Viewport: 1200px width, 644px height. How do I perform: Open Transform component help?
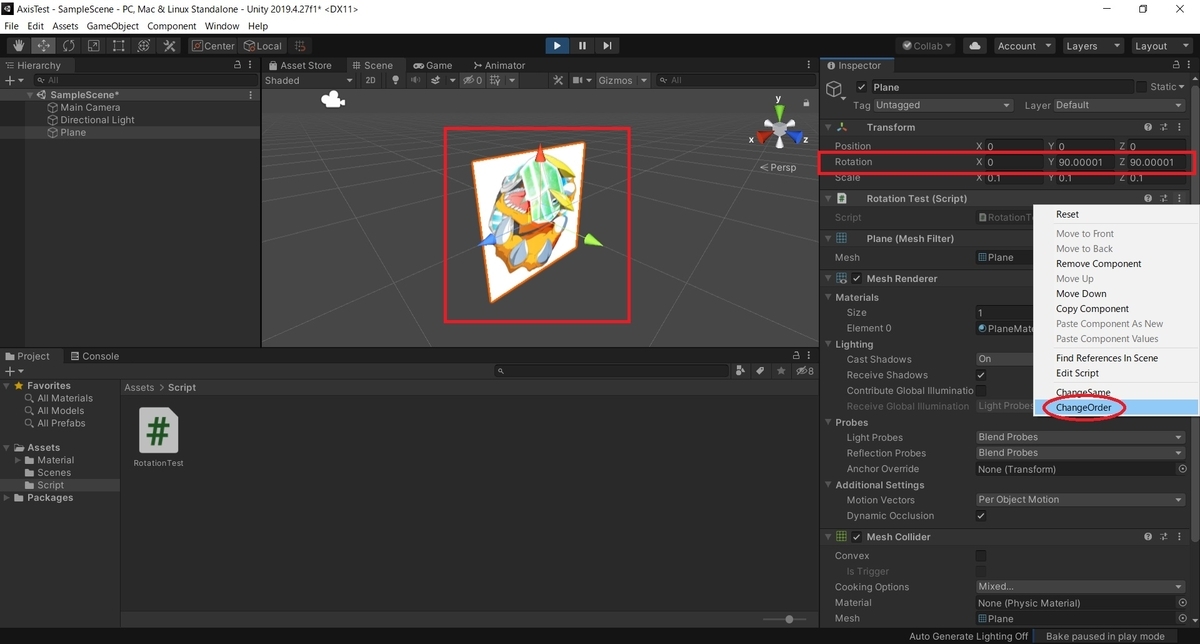1150,127
